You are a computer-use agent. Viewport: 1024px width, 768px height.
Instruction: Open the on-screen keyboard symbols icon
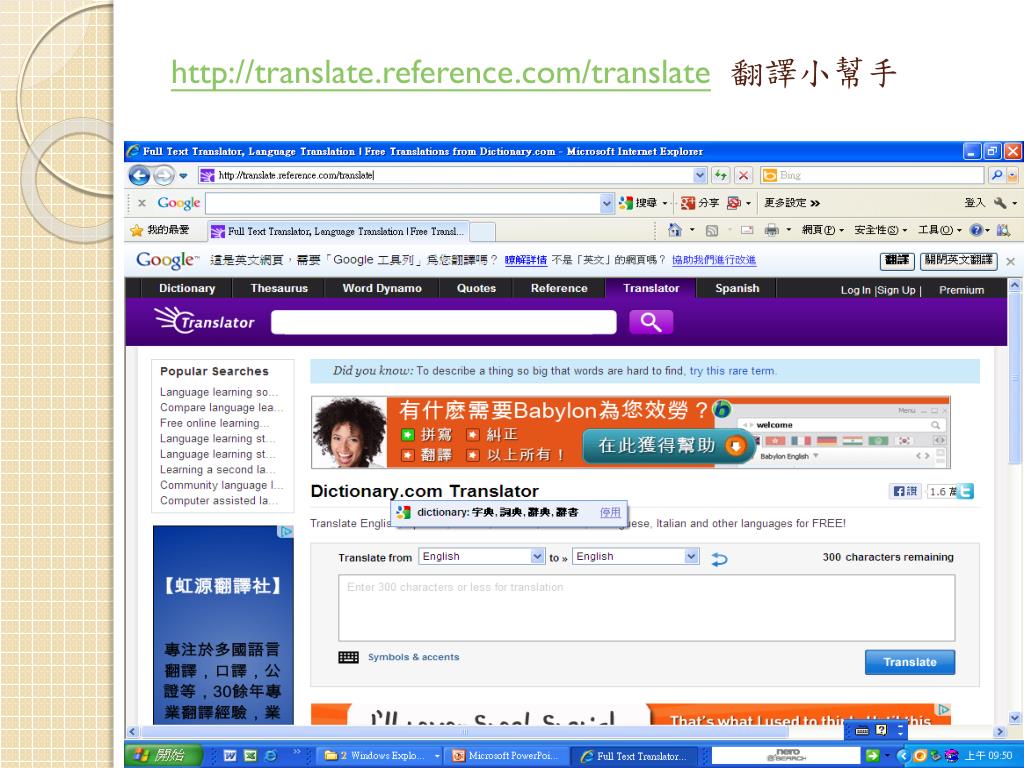click(x=348, y=657)
